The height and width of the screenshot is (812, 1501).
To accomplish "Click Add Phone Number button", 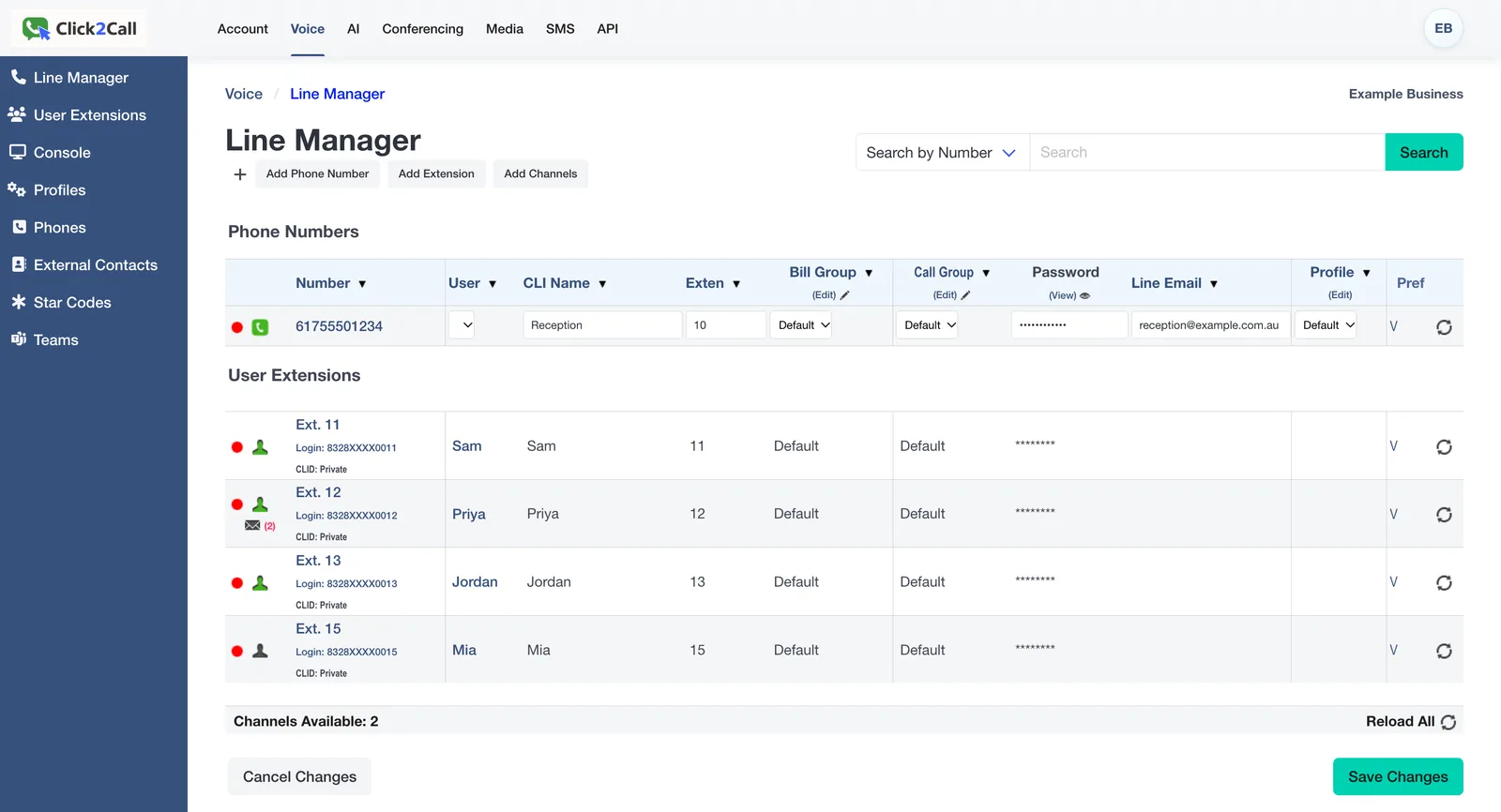I will [x=317, y=173].
